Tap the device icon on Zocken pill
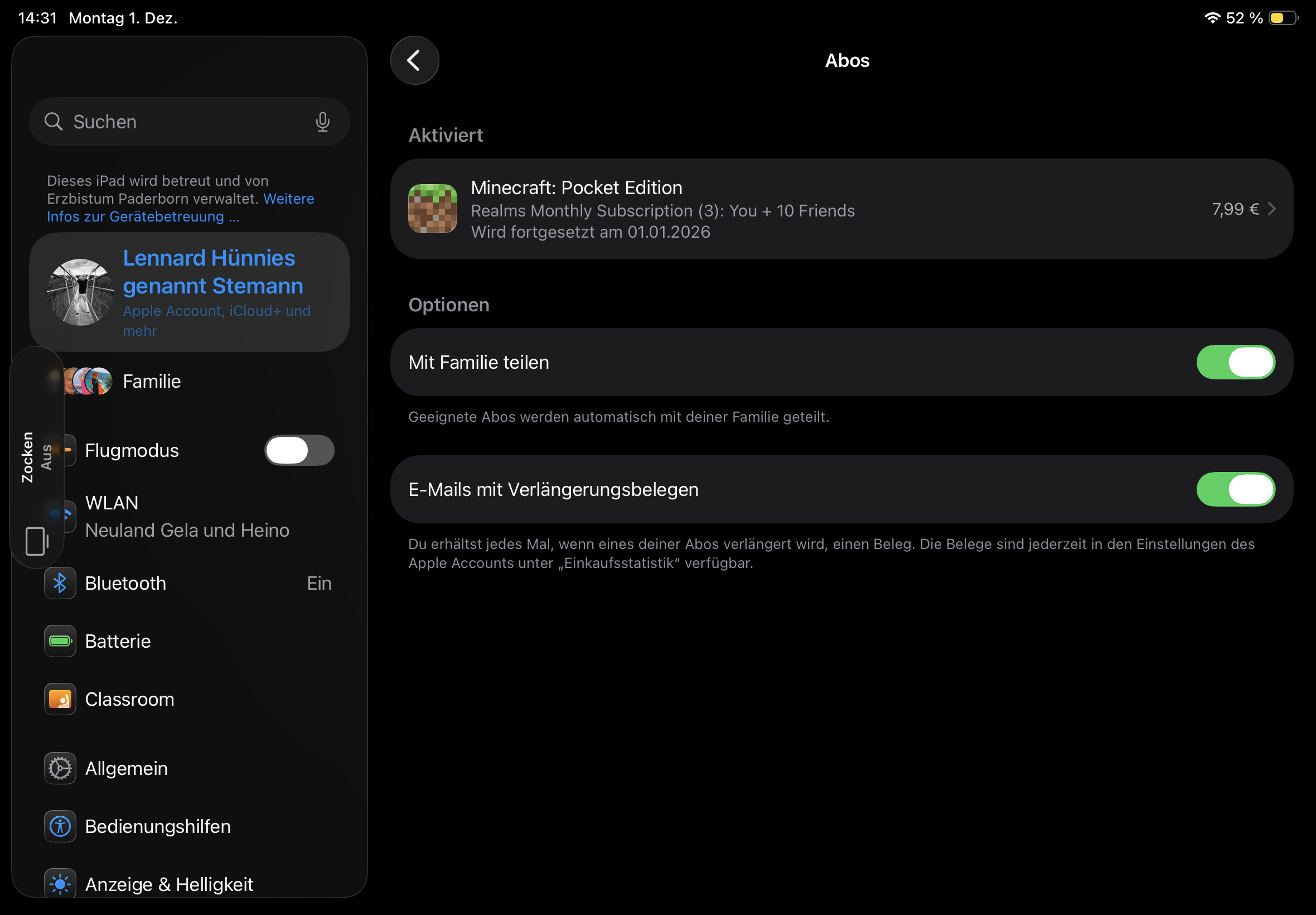The height and width of the screenshot is (915, 1316). (x=37, y=541)
